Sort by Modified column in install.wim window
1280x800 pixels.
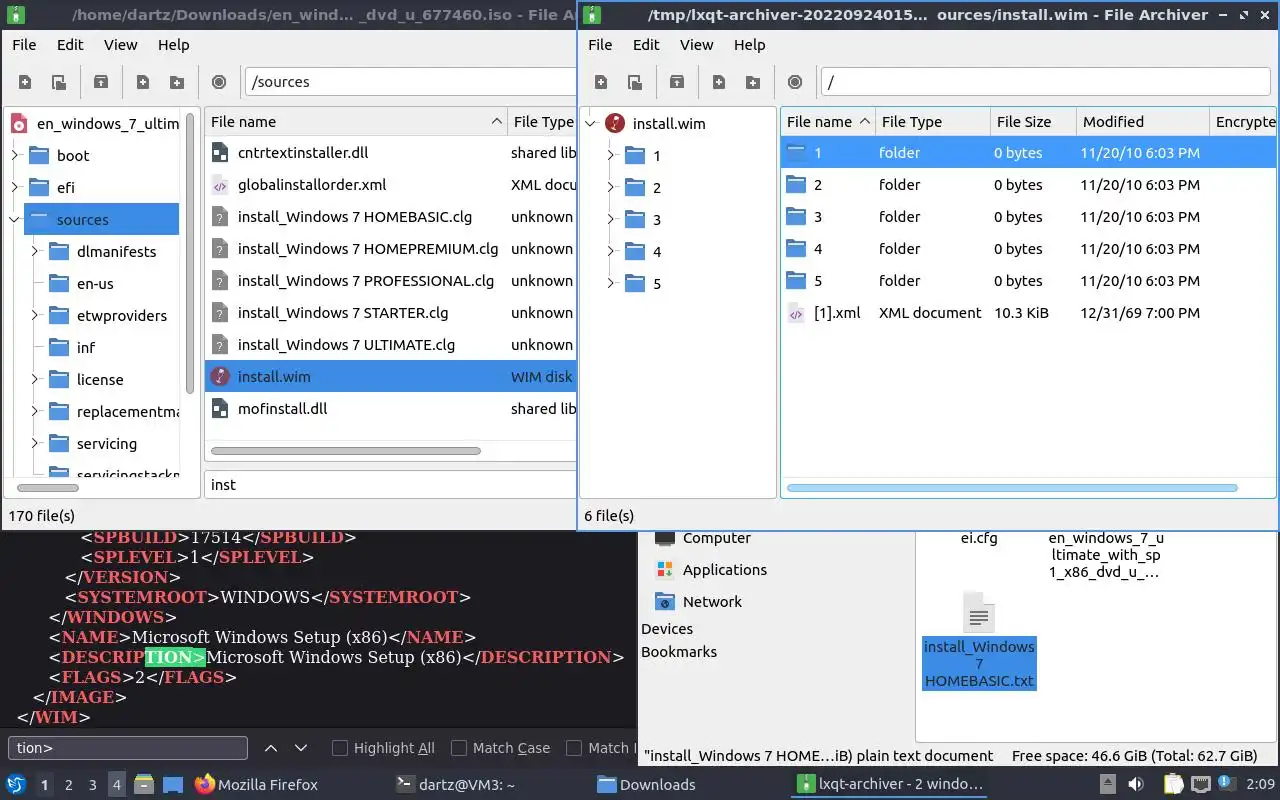(x=1143, y=122)
